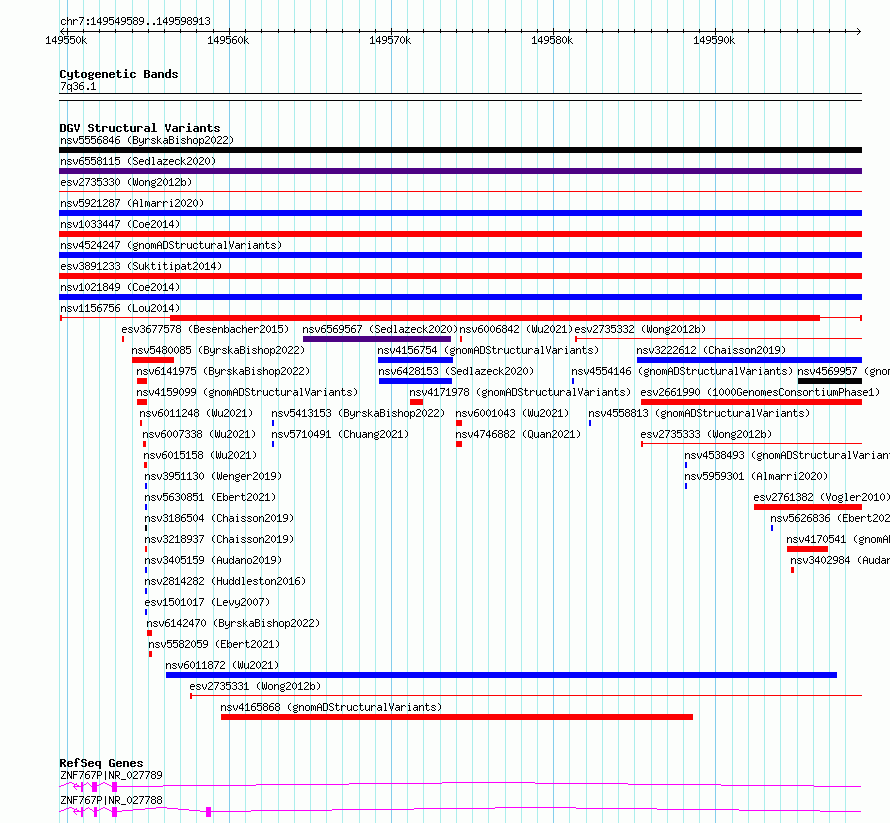
Task: Click the 7q36.1 cytogenetic band label
Action: 78,86
